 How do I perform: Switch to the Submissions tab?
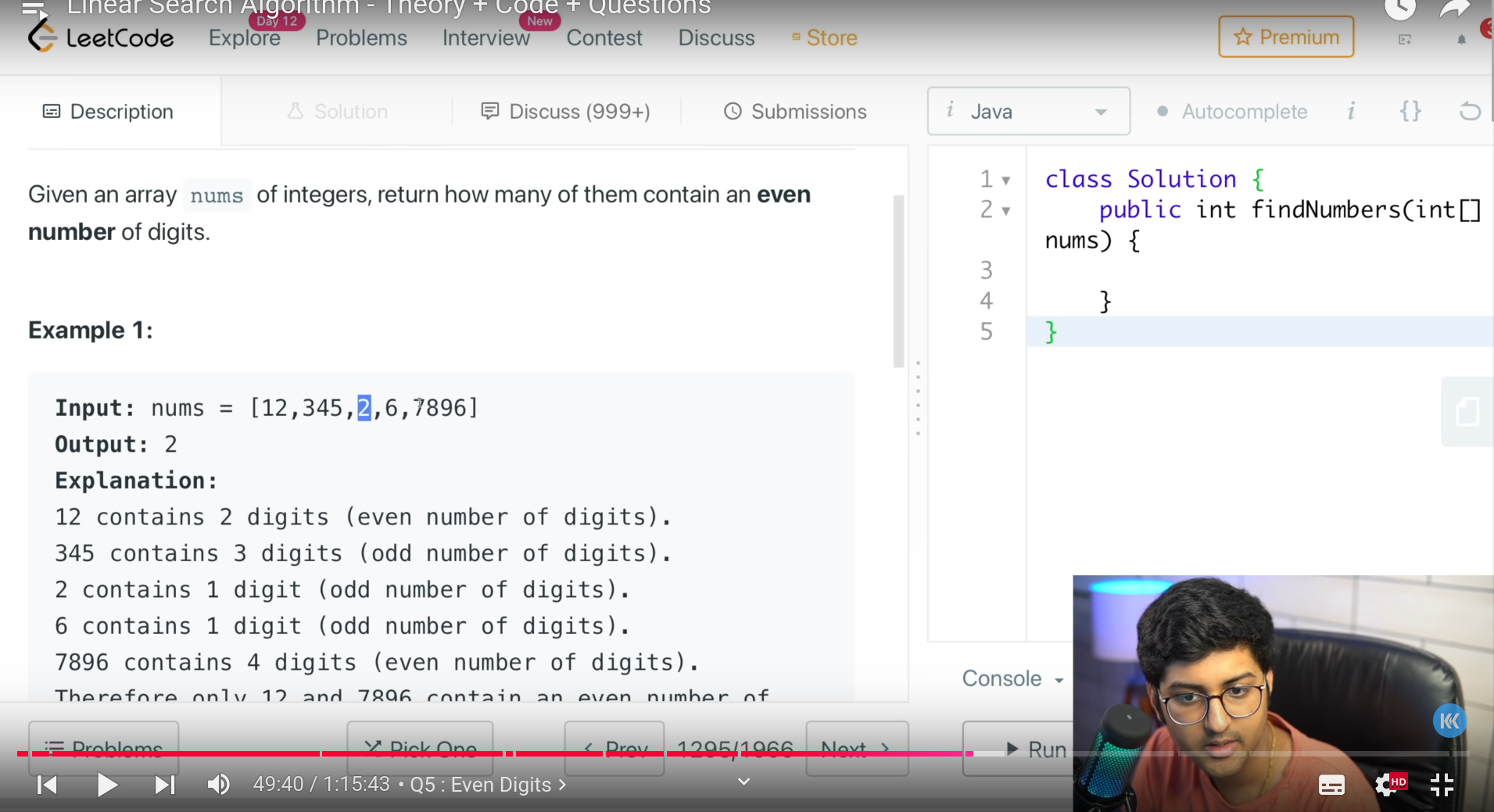pos(795,112)
